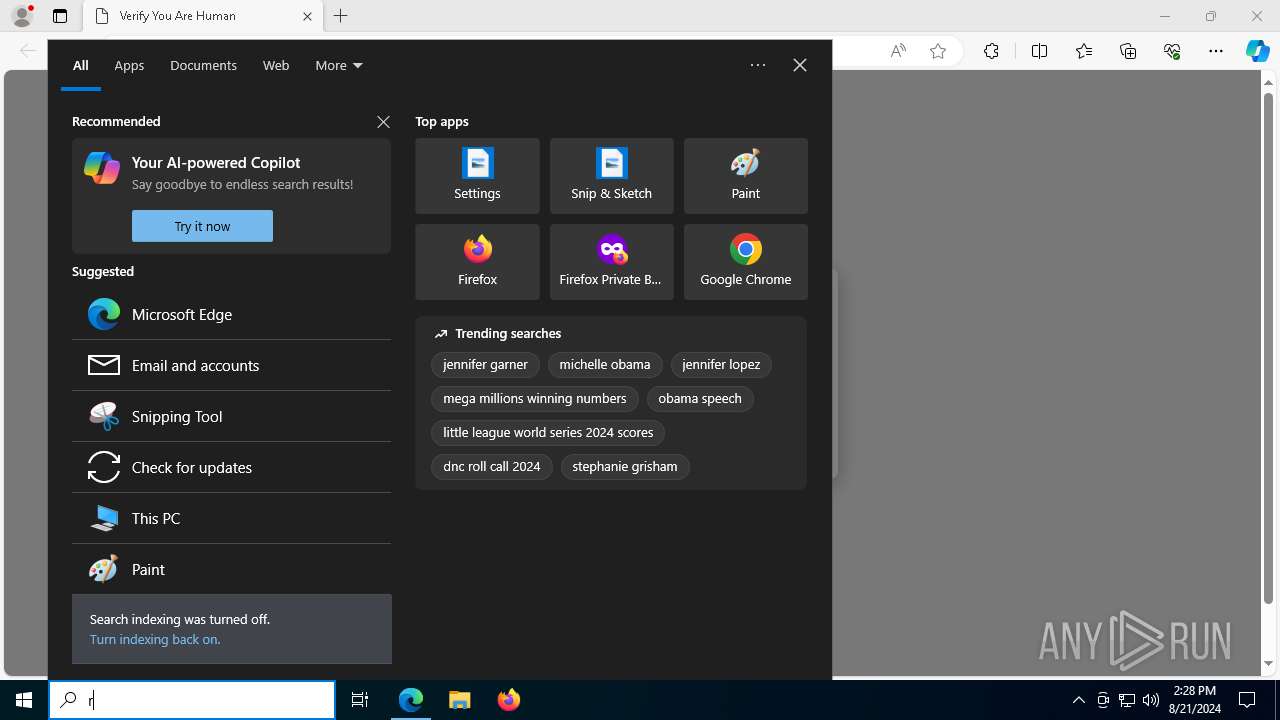Search trending stephanie grisham

coord(625,467)
